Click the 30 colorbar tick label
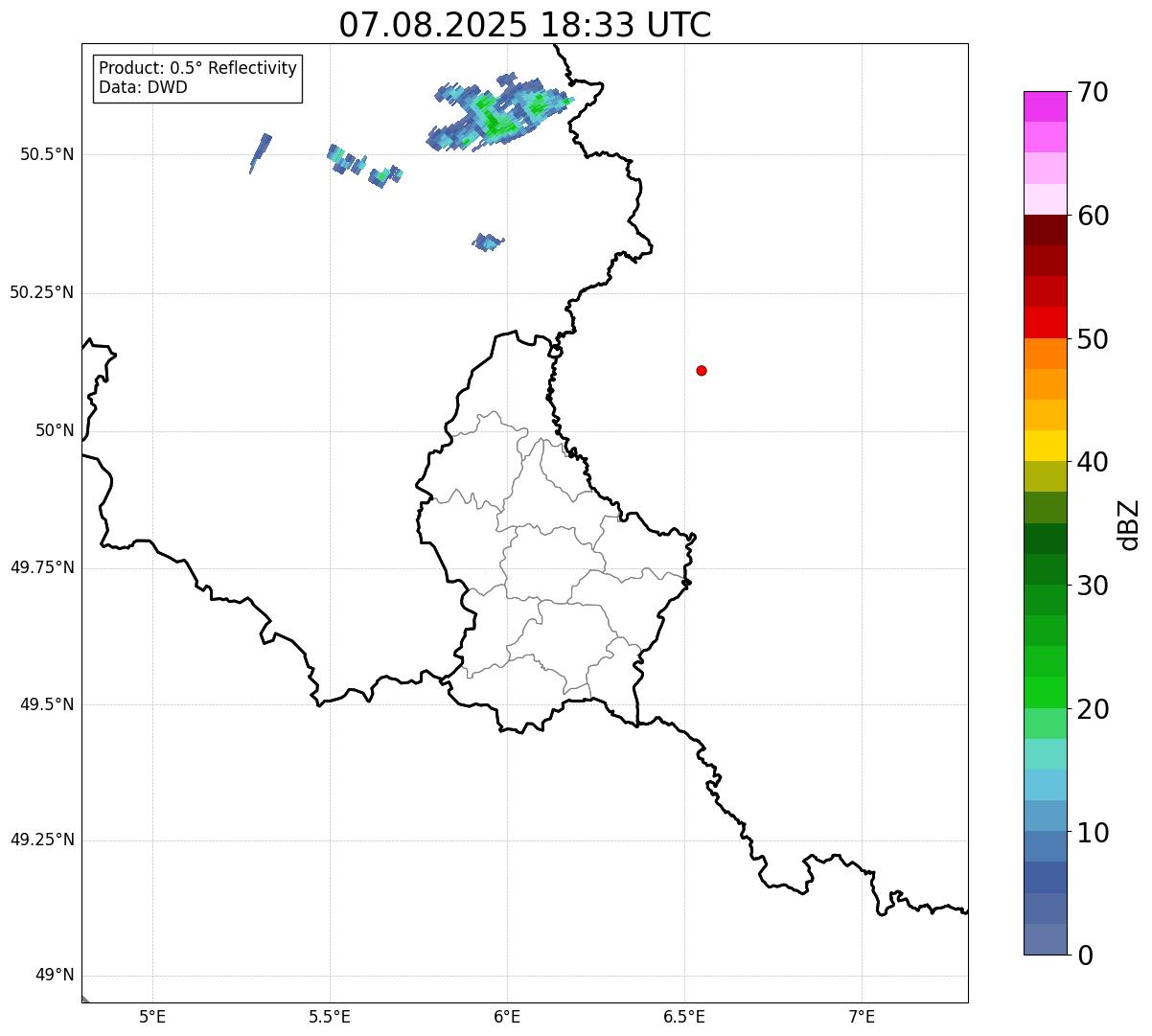The width and height of the screenshot is (1152, 1036). (x=1093, y=586)
